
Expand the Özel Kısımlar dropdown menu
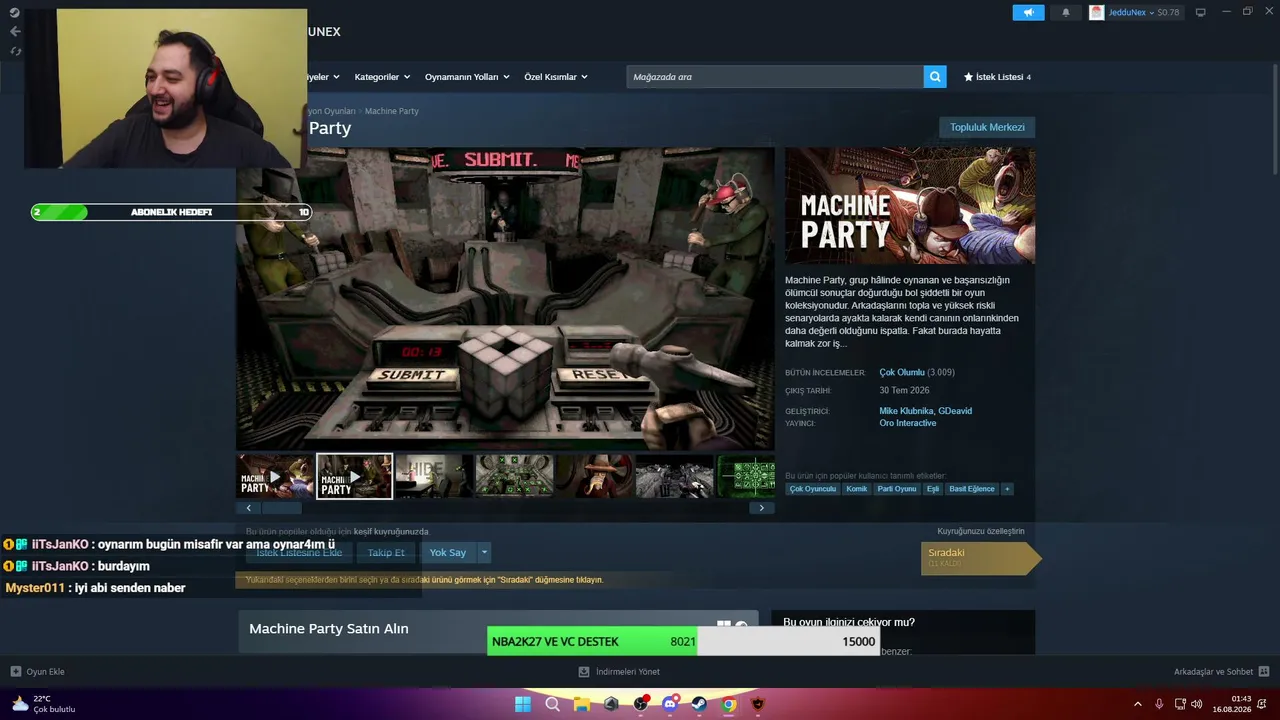click(x=556, y=77)
